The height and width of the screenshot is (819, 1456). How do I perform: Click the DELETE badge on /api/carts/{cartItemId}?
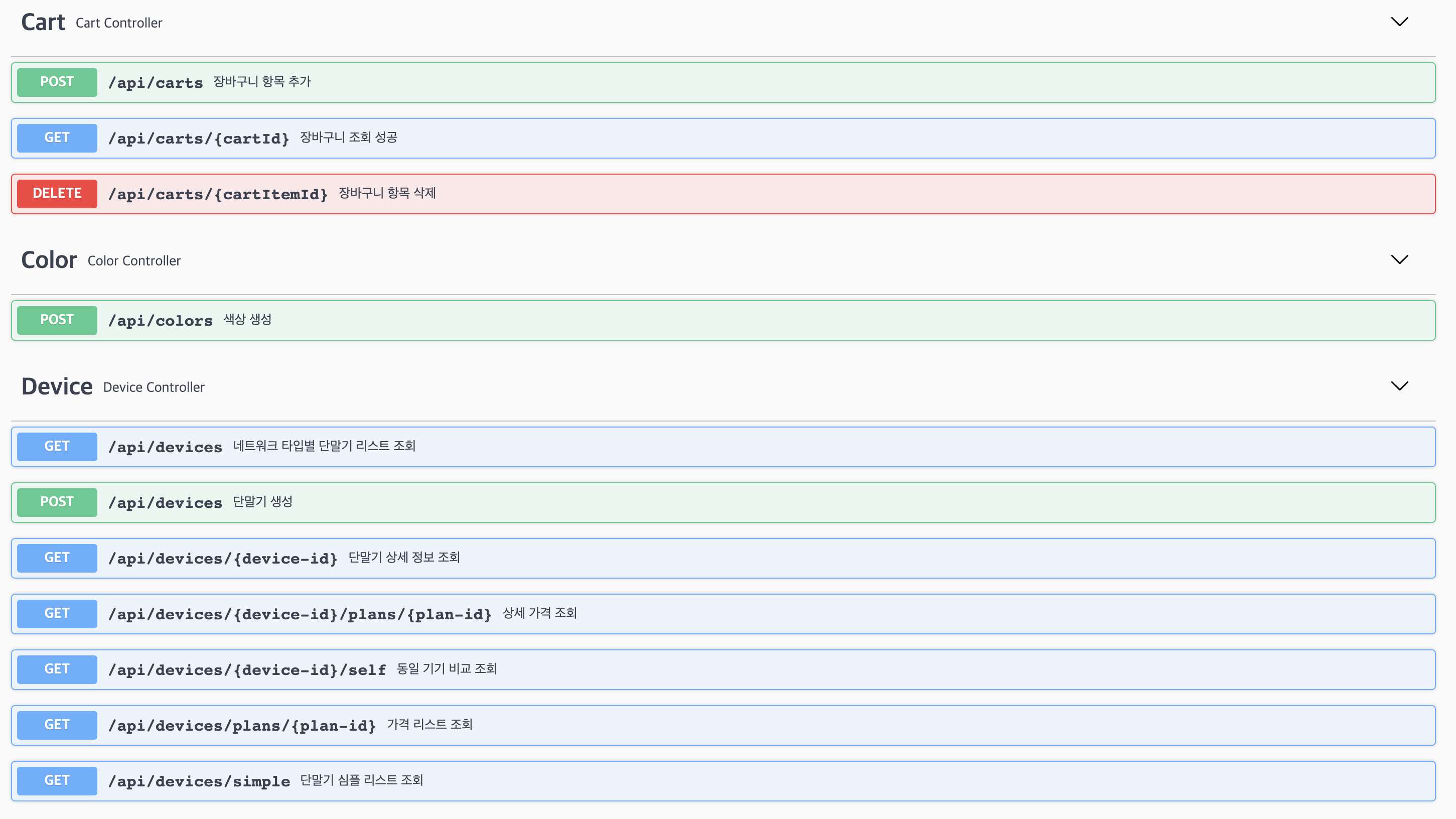57,193
